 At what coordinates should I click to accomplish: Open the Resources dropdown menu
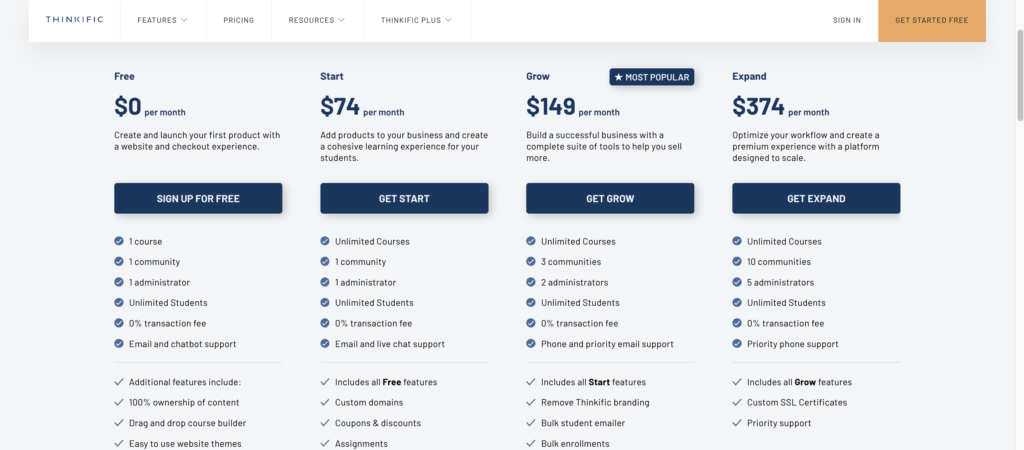pos(316,20)
